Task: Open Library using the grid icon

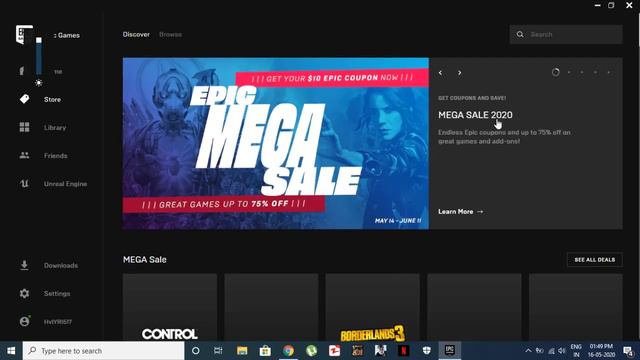Action: [24, 127]
